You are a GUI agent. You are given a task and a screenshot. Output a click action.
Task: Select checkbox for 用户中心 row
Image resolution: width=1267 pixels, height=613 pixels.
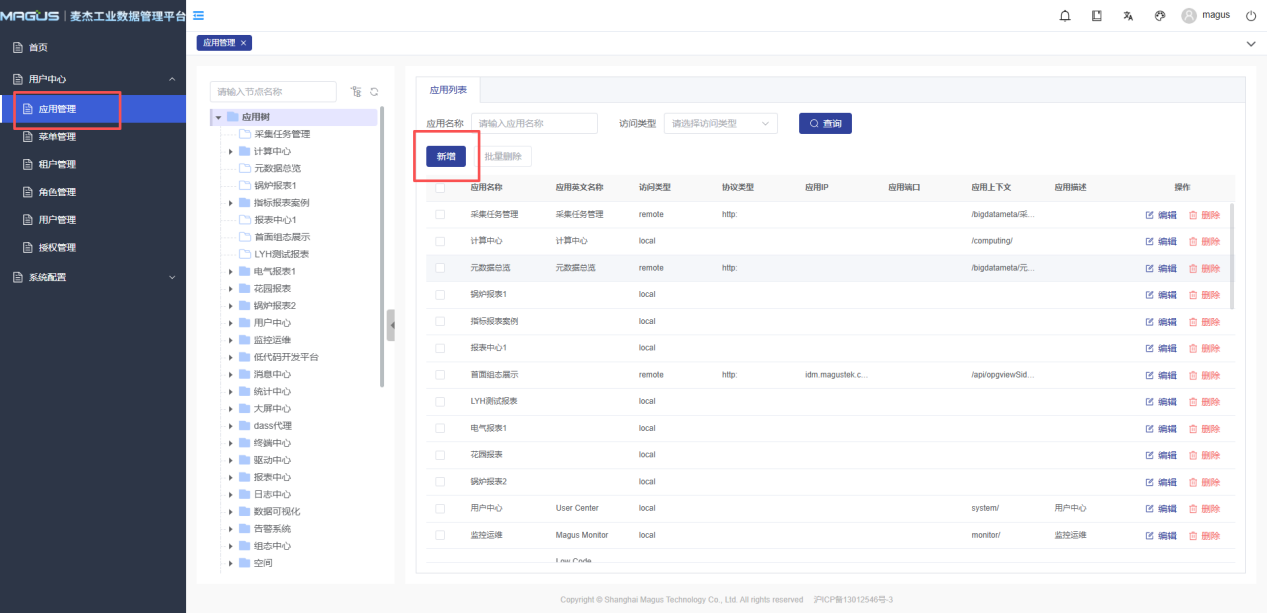tap(440, 508)
